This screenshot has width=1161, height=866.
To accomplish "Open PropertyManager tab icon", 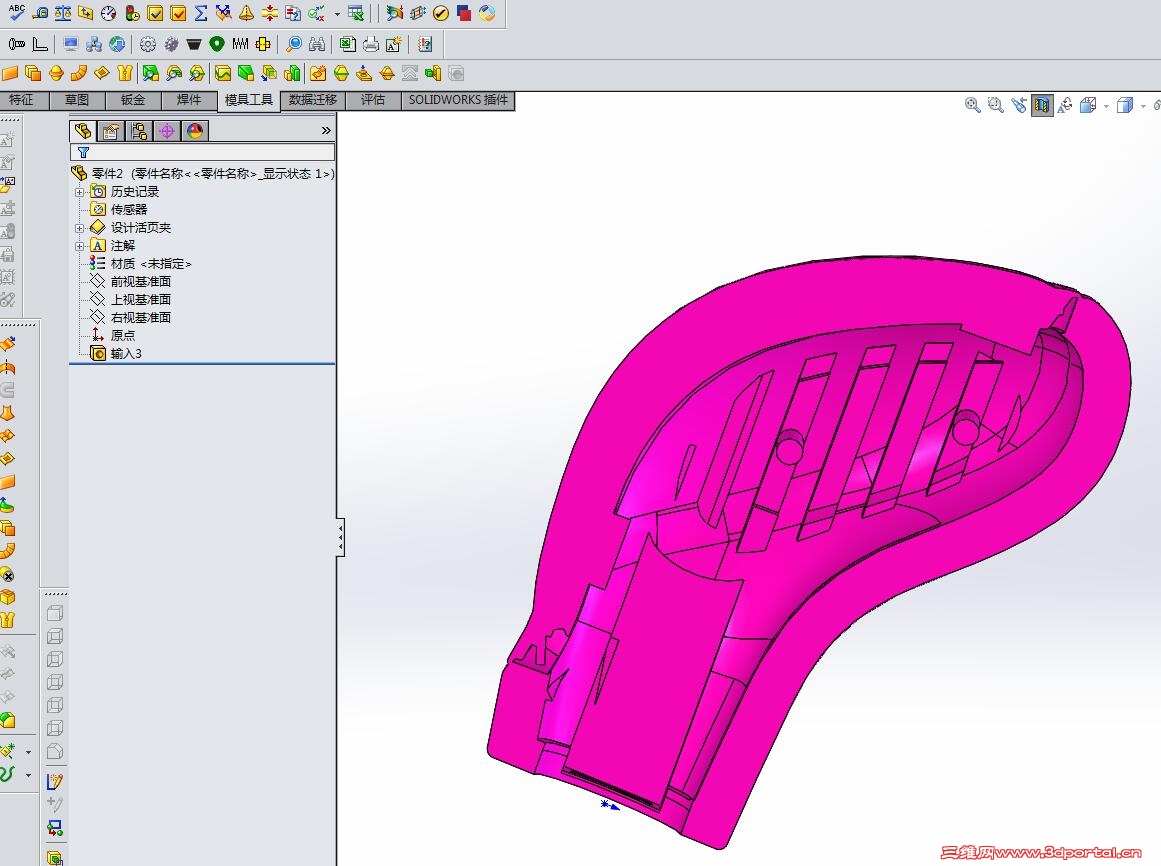I will point(110,131).
